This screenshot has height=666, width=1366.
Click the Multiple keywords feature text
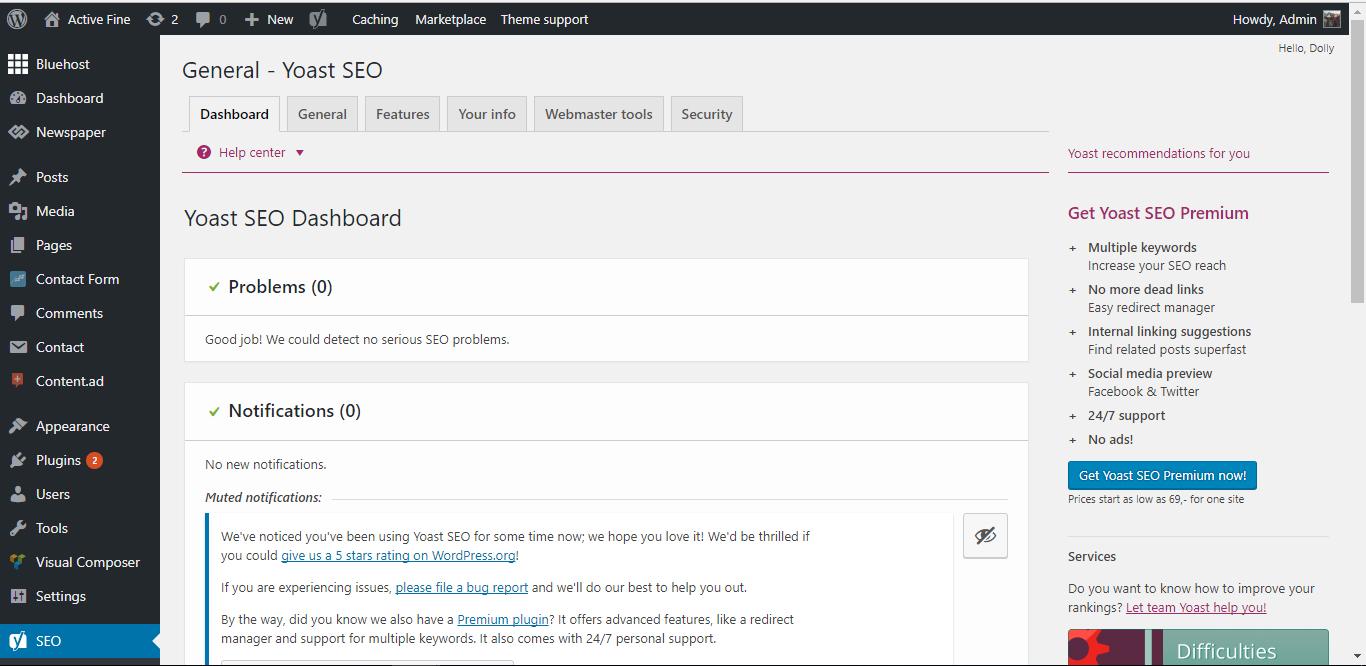tap(1142, 247)
